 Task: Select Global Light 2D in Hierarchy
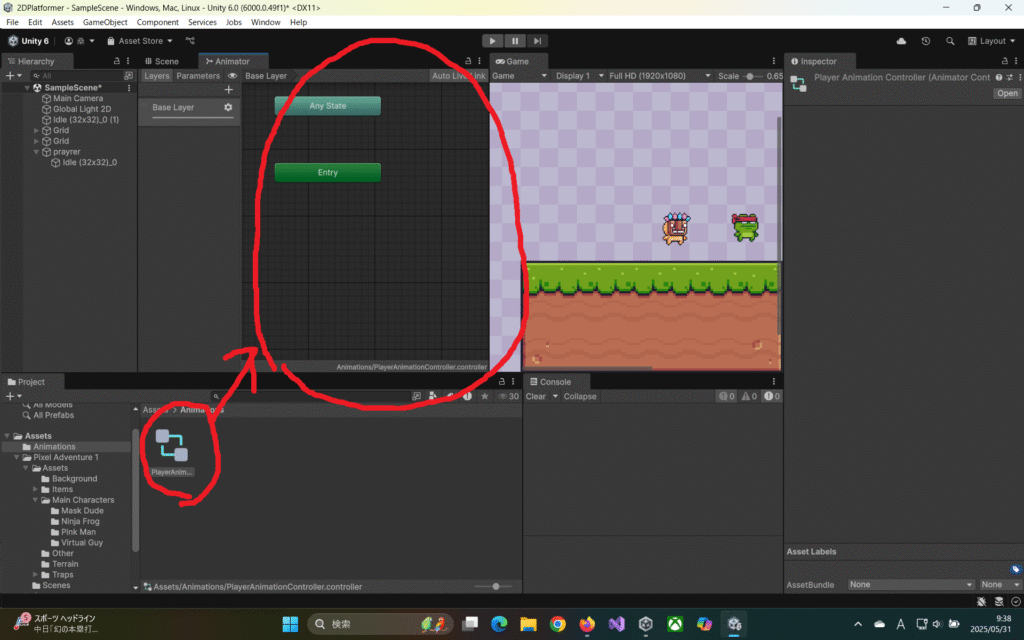(82, 109)
